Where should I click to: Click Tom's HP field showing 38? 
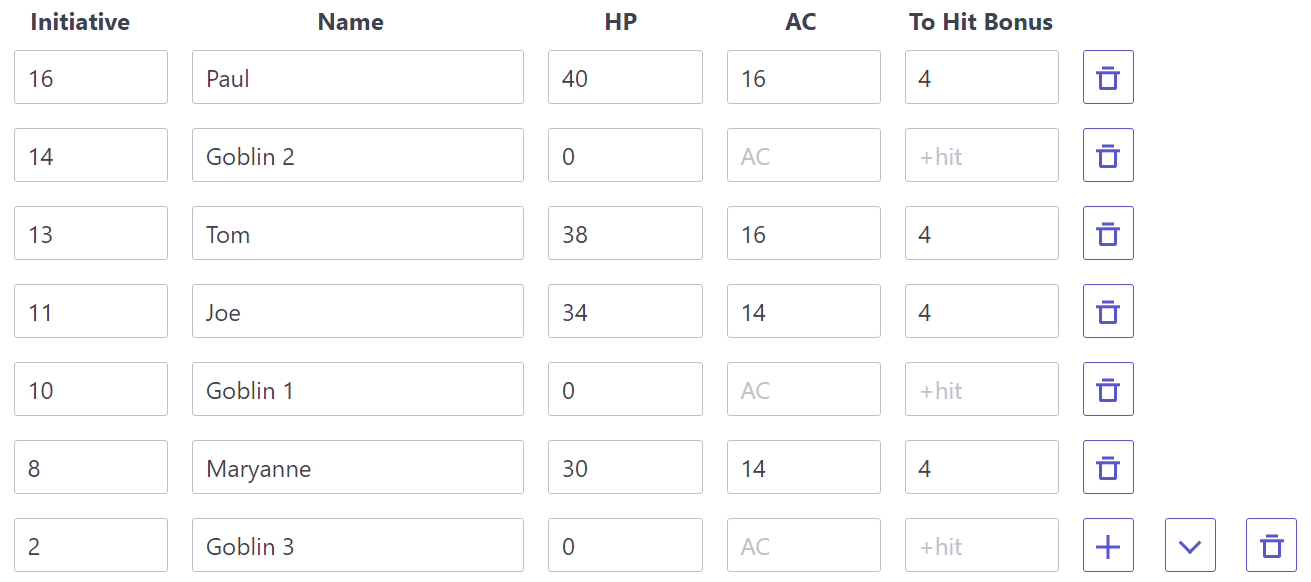pyautogui.click(x=624, y=233)
